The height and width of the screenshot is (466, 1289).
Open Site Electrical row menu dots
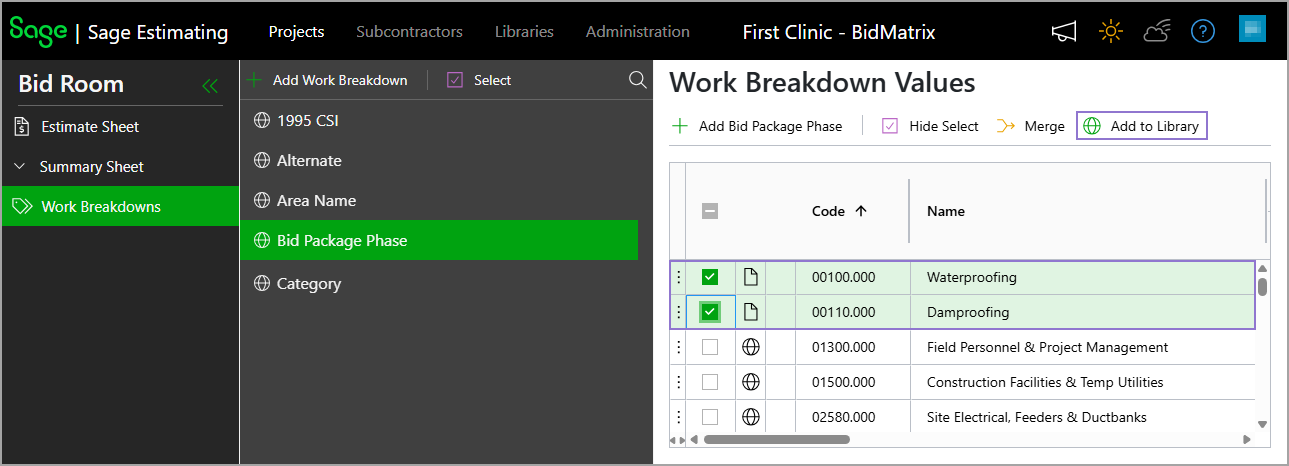pyautogui.click(x=678, y=417)
